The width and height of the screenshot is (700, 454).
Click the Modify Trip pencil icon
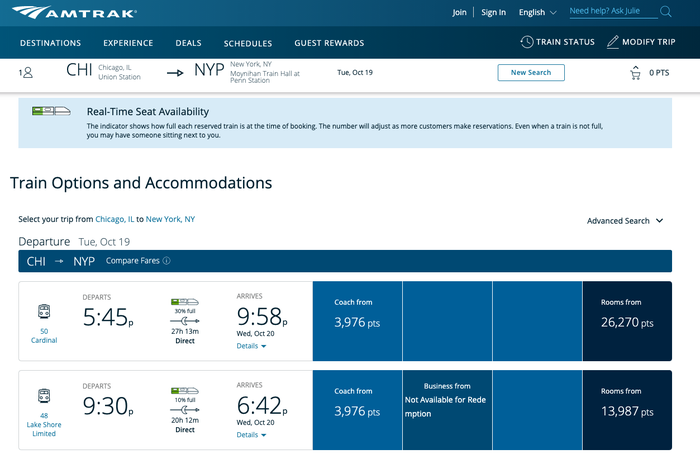613,42
